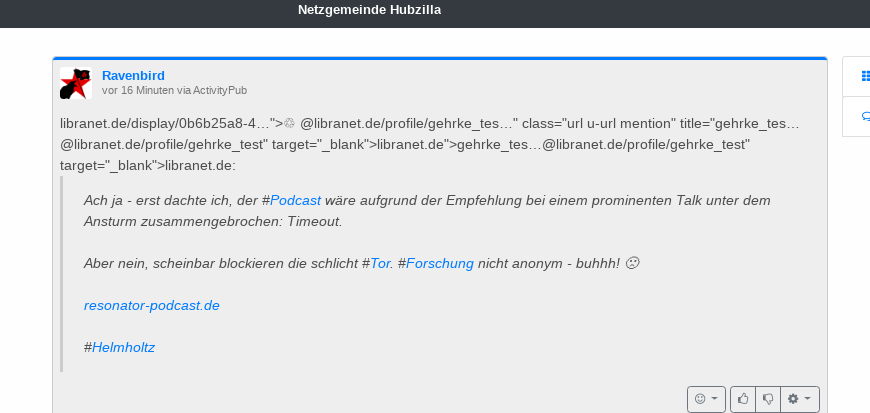The width and height of the screenshot is (870, 413).
Task: Click the Netzgemeinde Hubzilla header title
Action: pyautogui.click(x=369, y=10)
